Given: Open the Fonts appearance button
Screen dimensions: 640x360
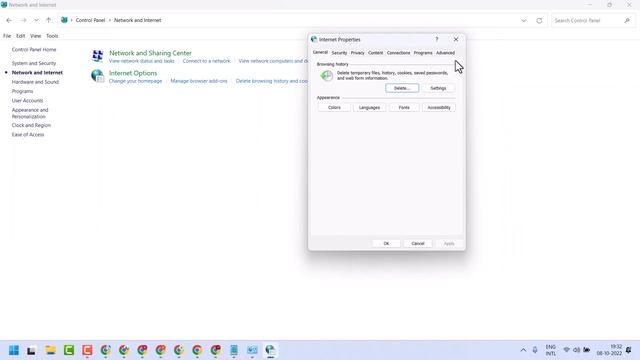Looking at the screenshot, I should [x=404, y=107].
